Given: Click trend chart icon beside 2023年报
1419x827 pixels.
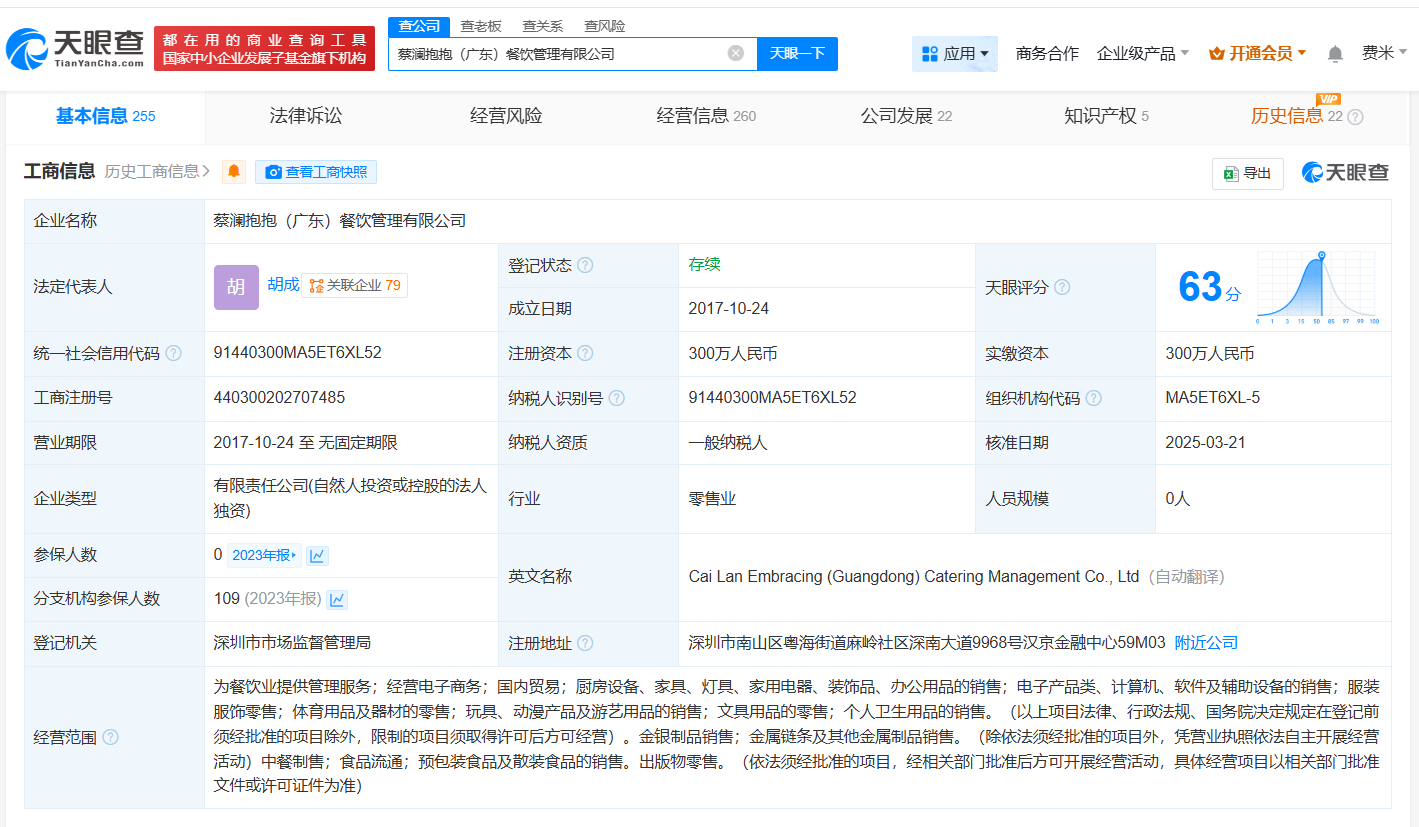Looking at the screenshot, I should coord(317,555).
